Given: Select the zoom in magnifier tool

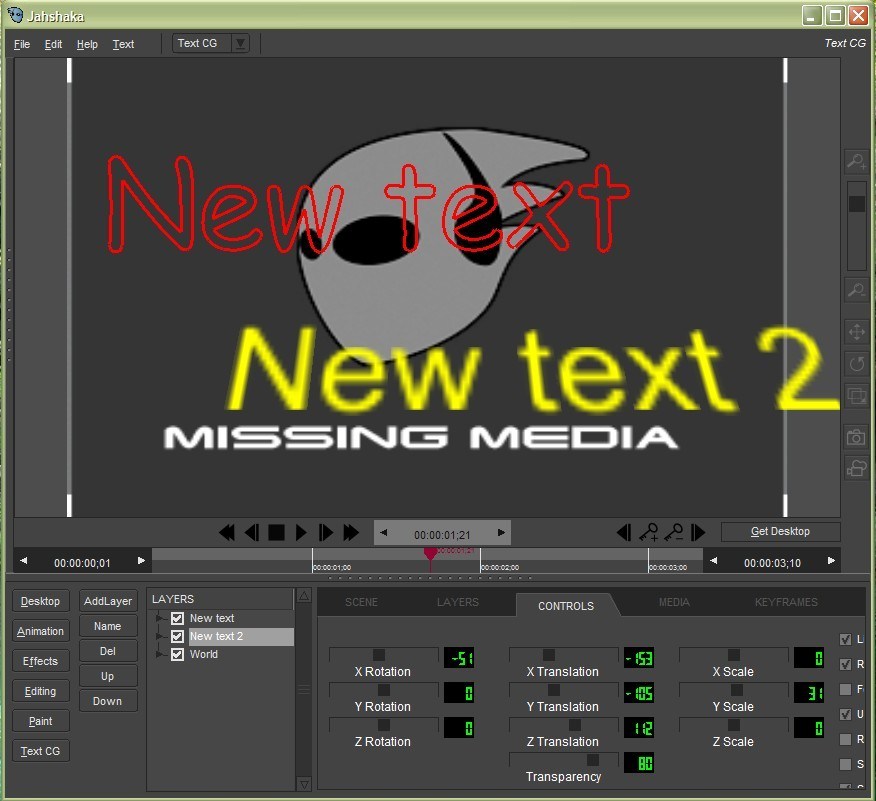Looking at the screenshot, I should [856, 162].
